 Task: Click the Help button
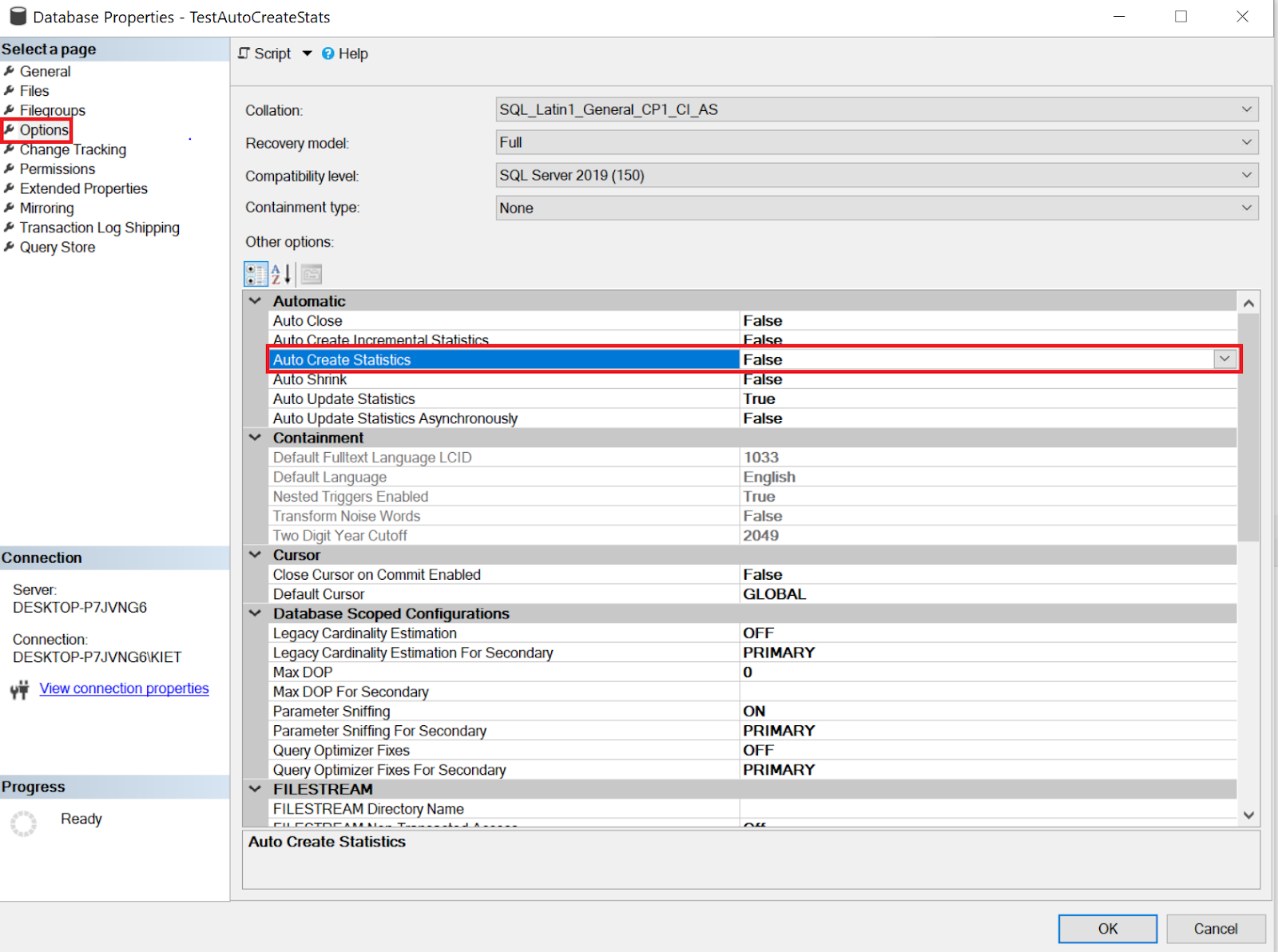[345, 54]
